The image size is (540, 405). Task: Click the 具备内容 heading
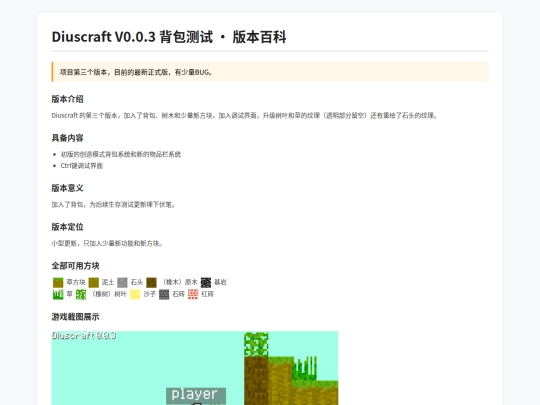coord(68,138)
